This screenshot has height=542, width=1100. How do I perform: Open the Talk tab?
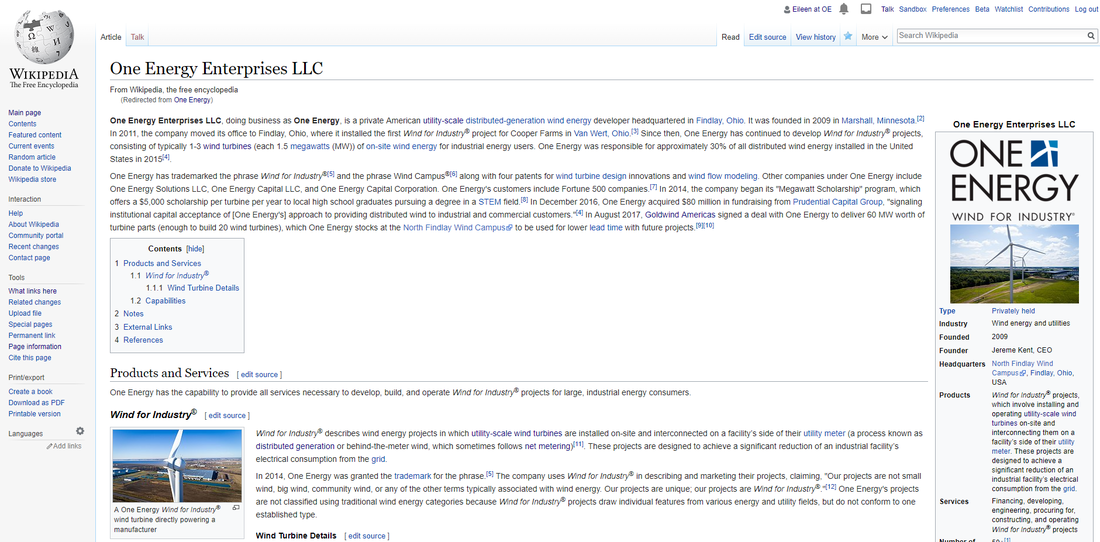(138, 37)
